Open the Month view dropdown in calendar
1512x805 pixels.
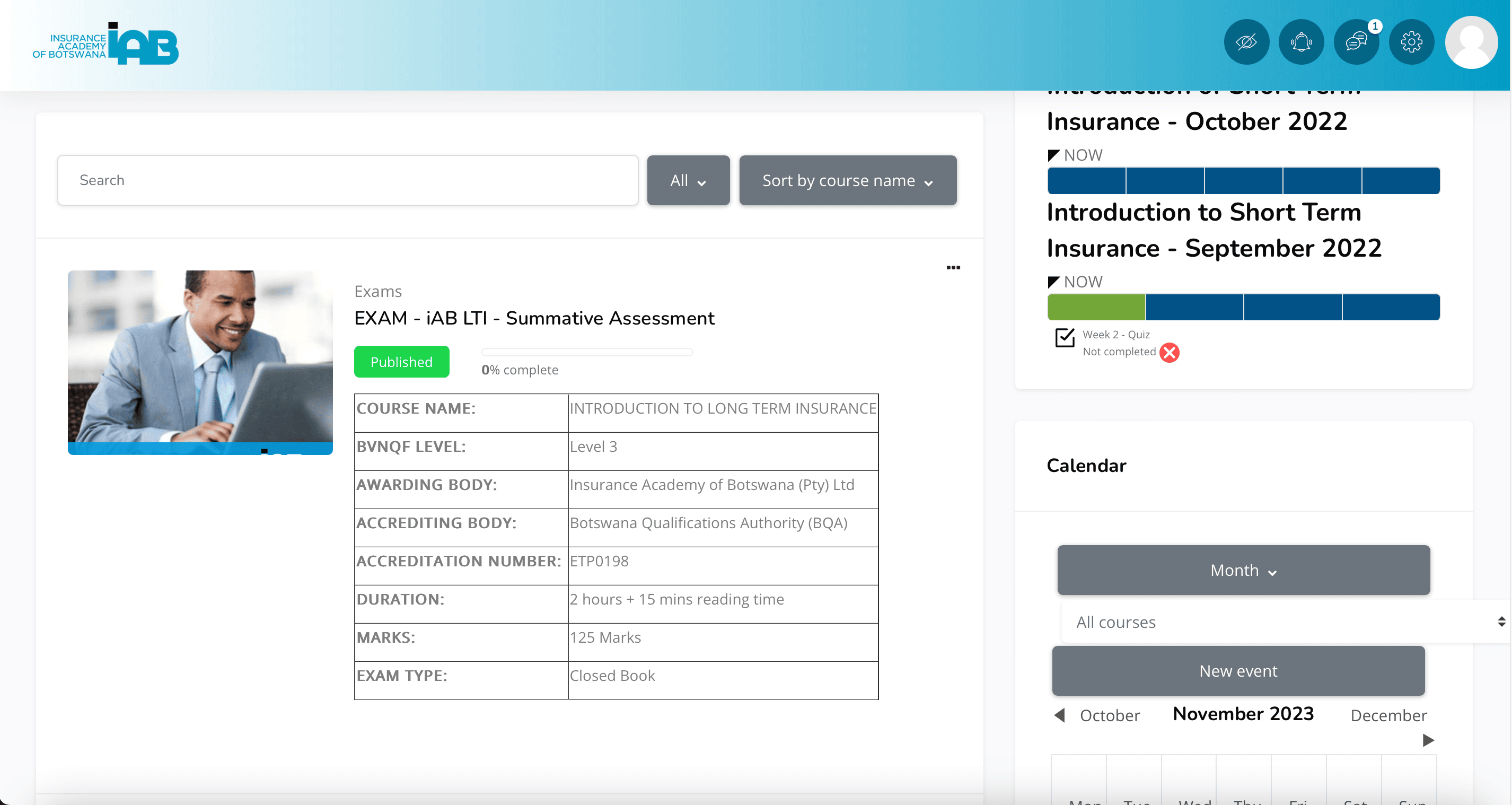pos(1243,570)
